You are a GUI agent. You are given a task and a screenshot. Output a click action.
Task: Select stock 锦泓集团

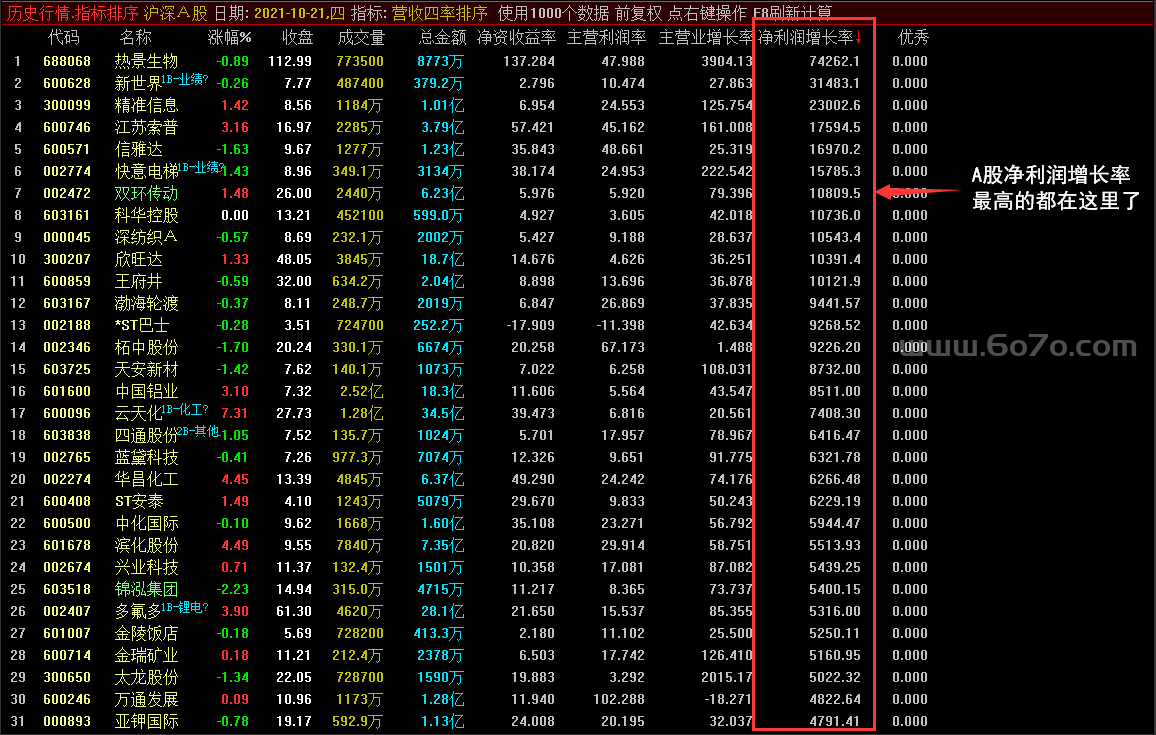(146, 590)
